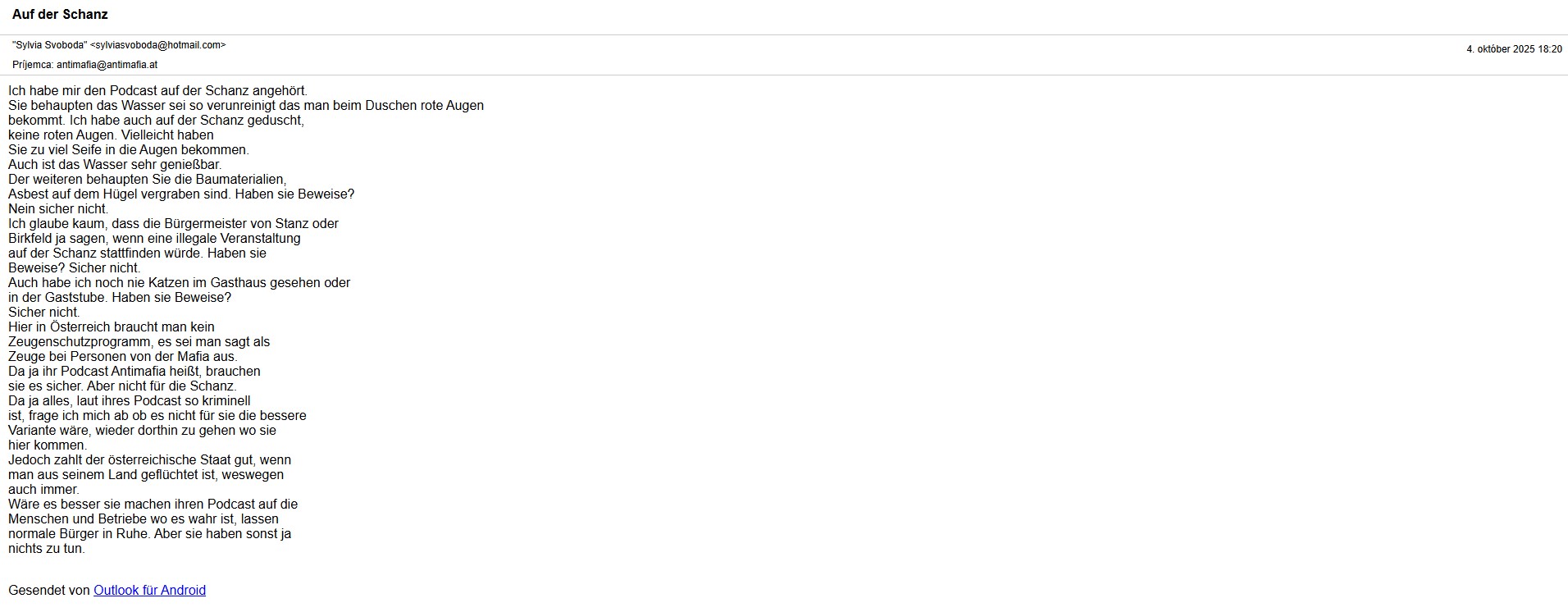Click sender address sylviasvoboda@hotmail.com
1568x612 pixels.
click(x=158, y=46)
